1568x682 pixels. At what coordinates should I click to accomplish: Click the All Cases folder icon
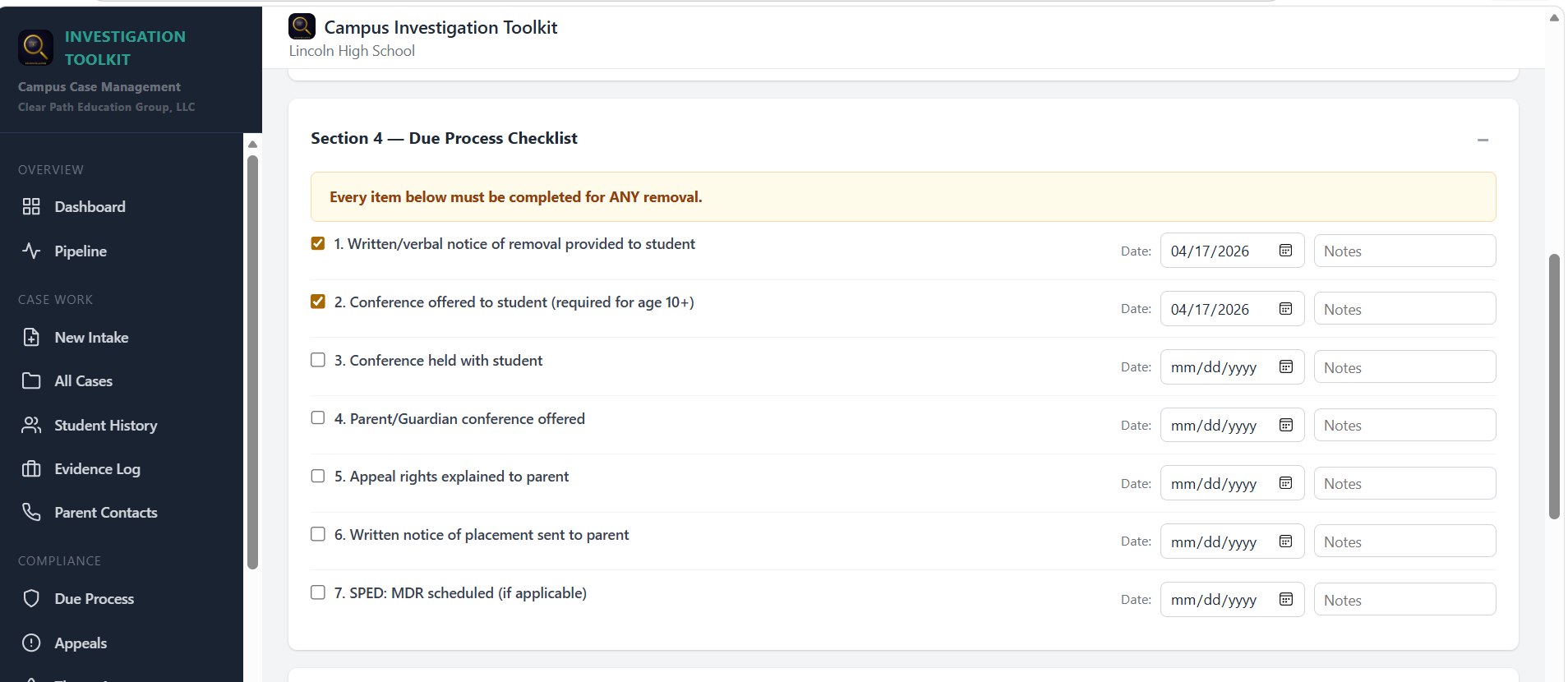(31, 380)
